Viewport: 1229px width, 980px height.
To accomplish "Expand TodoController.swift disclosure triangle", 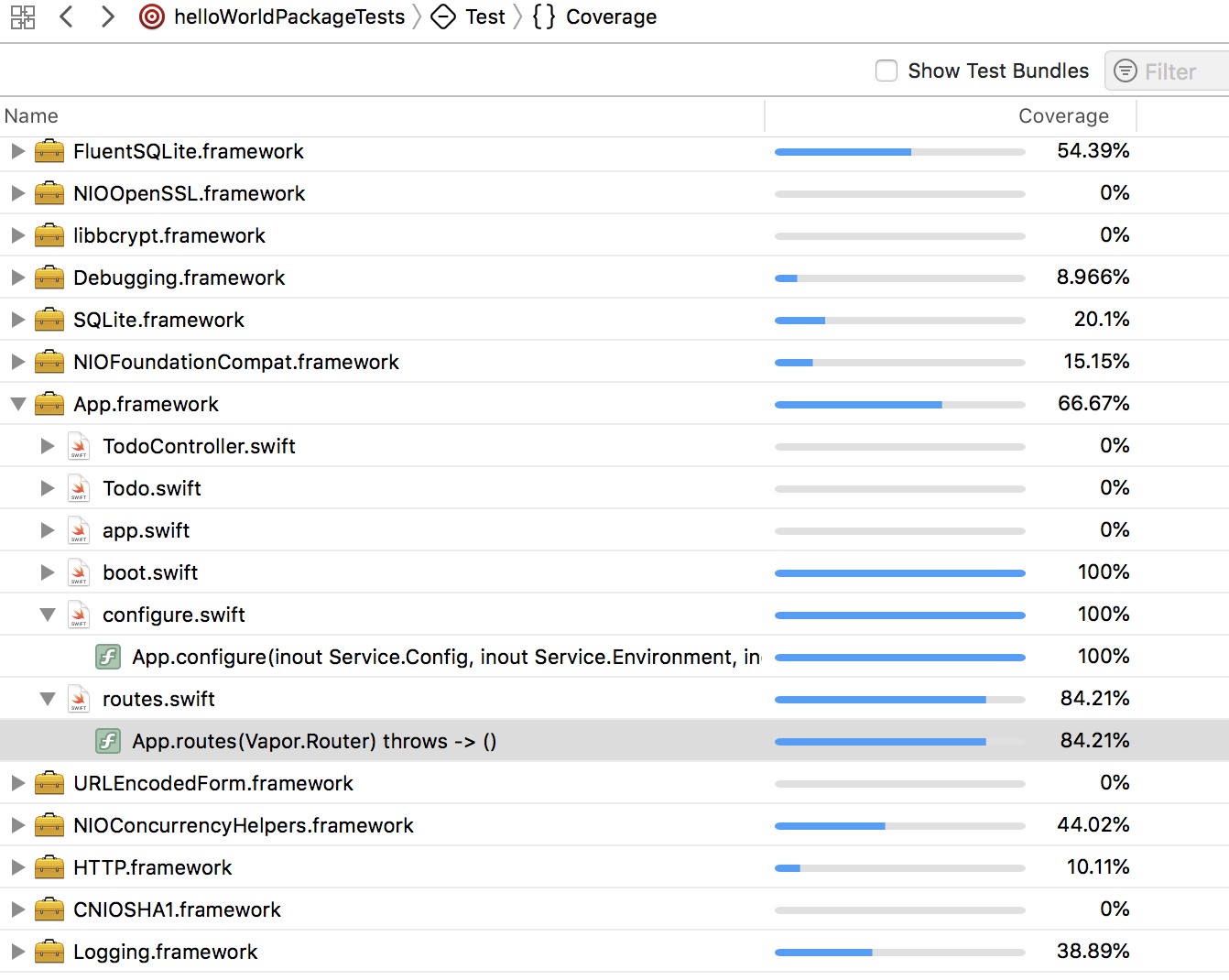I will pyautogui.click(x=48, y=446).
